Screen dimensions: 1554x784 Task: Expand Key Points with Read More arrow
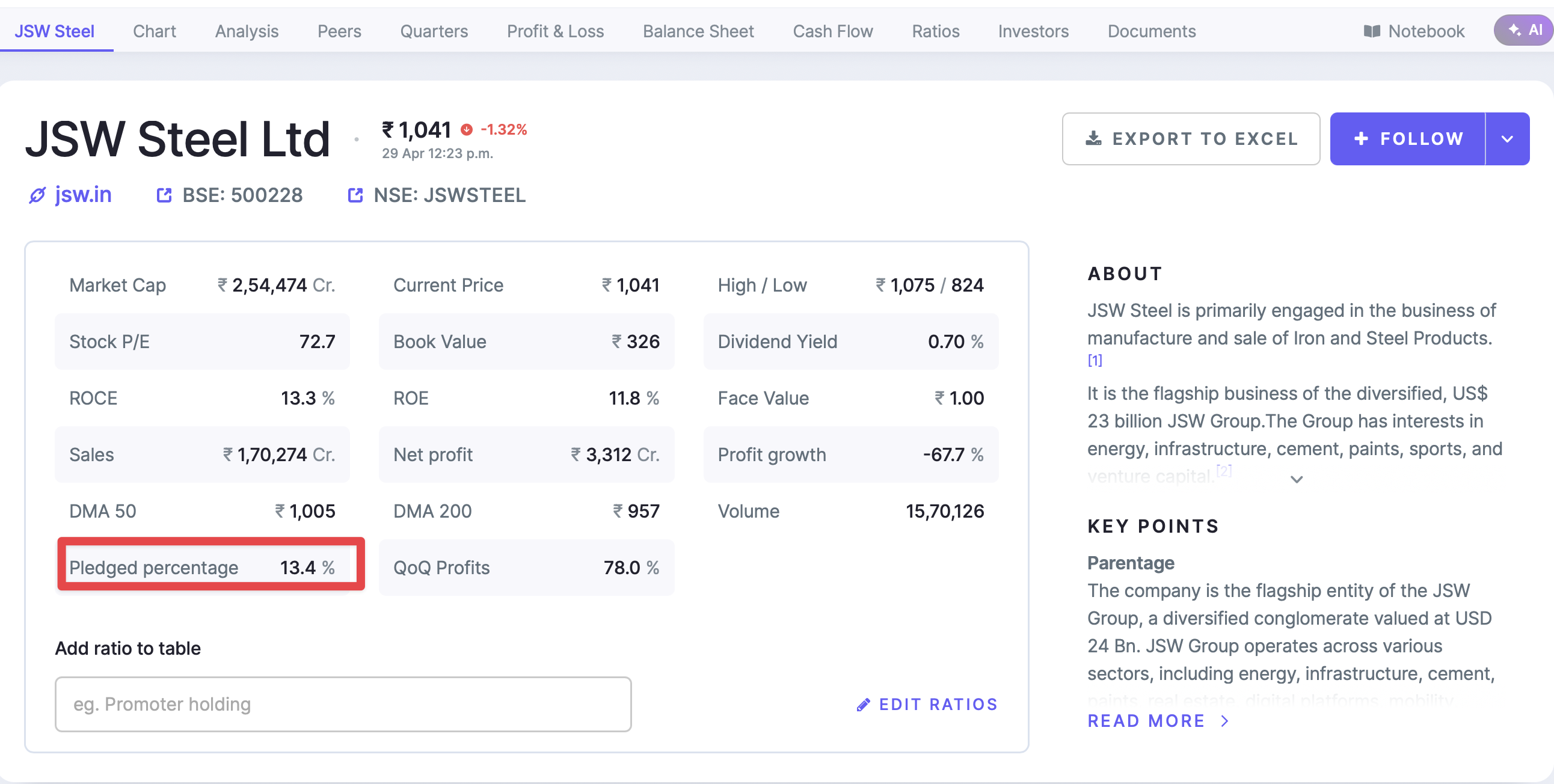pyautogui.click(x=1224, y=721)
